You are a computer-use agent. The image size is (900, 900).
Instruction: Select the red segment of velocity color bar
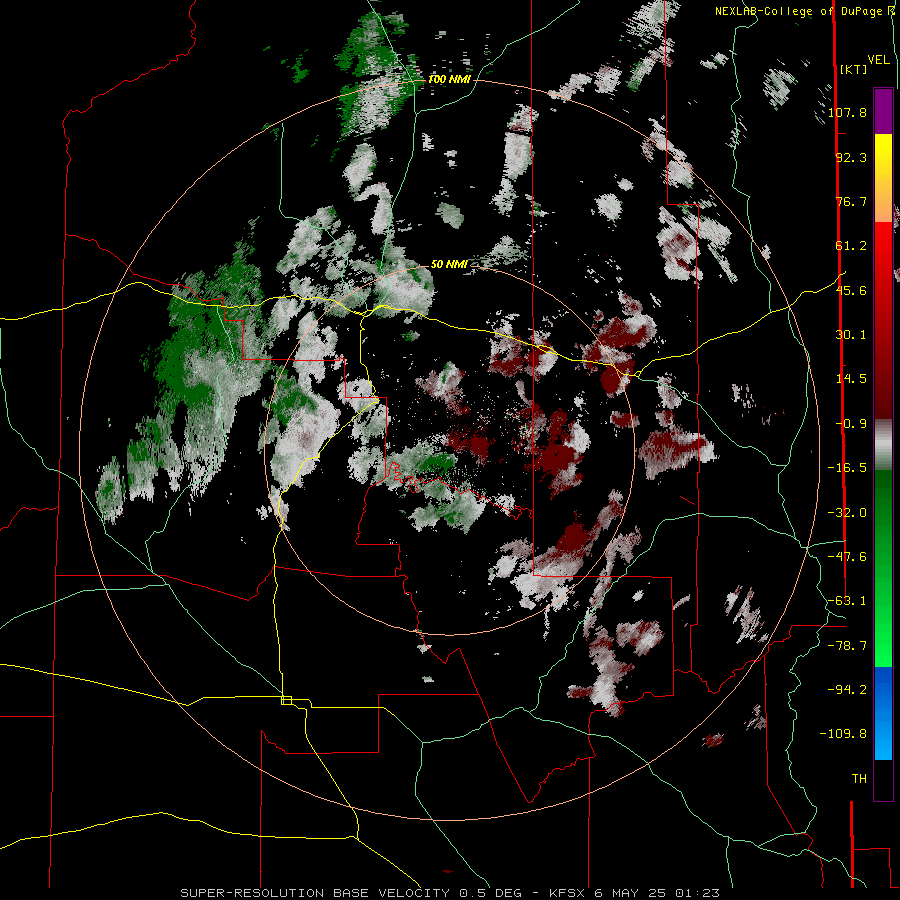(883, 320)
